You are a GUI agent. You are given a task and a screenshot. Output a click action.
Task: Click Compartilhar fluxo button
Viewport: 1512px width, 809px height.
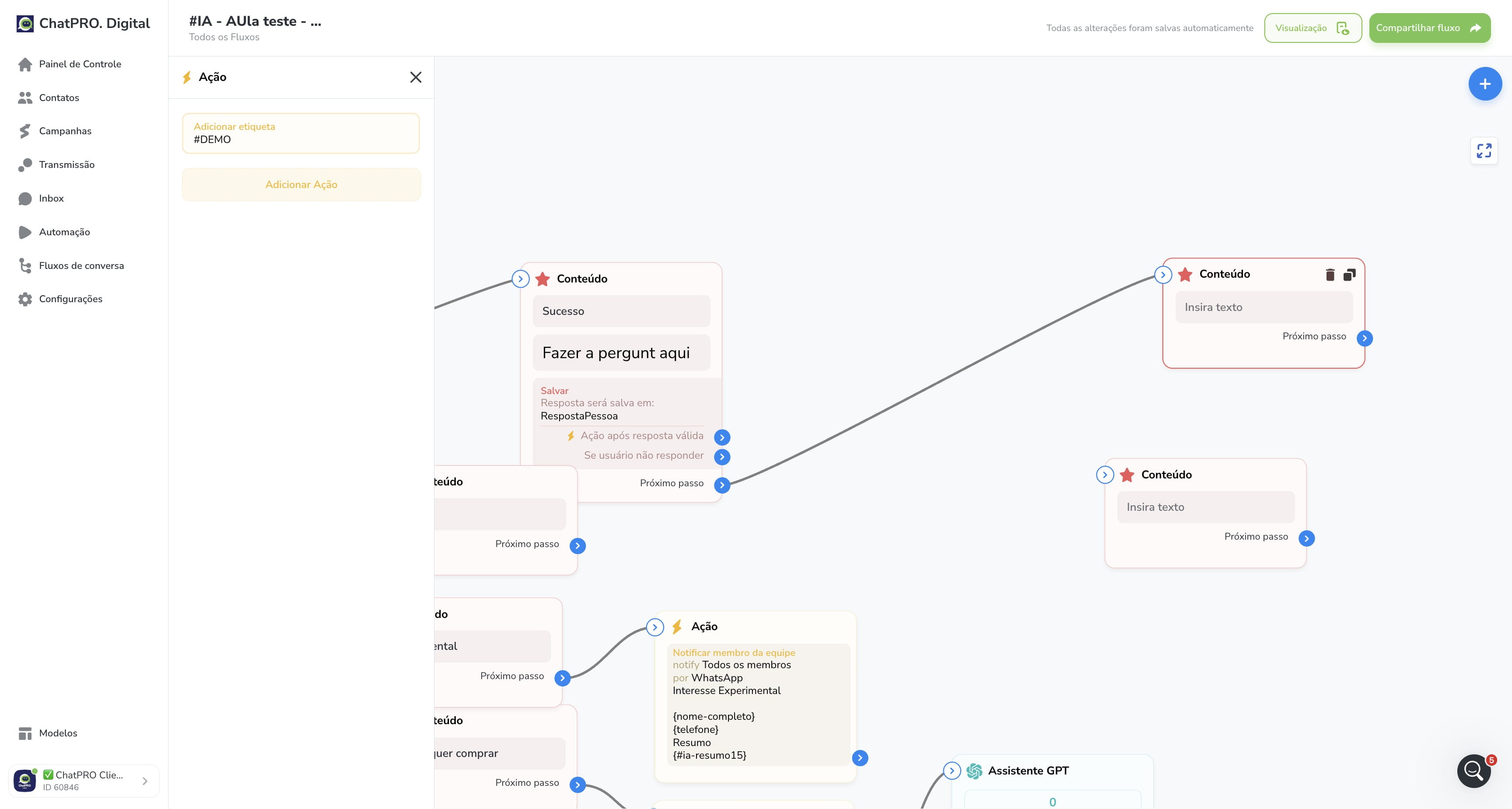(1429, 28)
